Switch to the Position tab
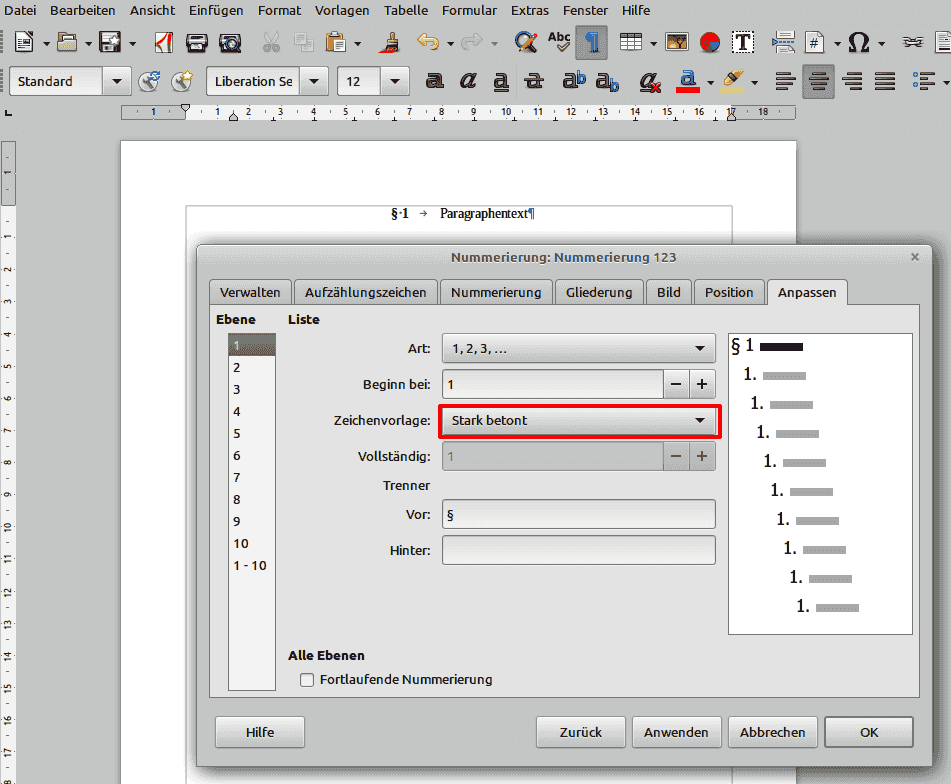 (729, 292)
